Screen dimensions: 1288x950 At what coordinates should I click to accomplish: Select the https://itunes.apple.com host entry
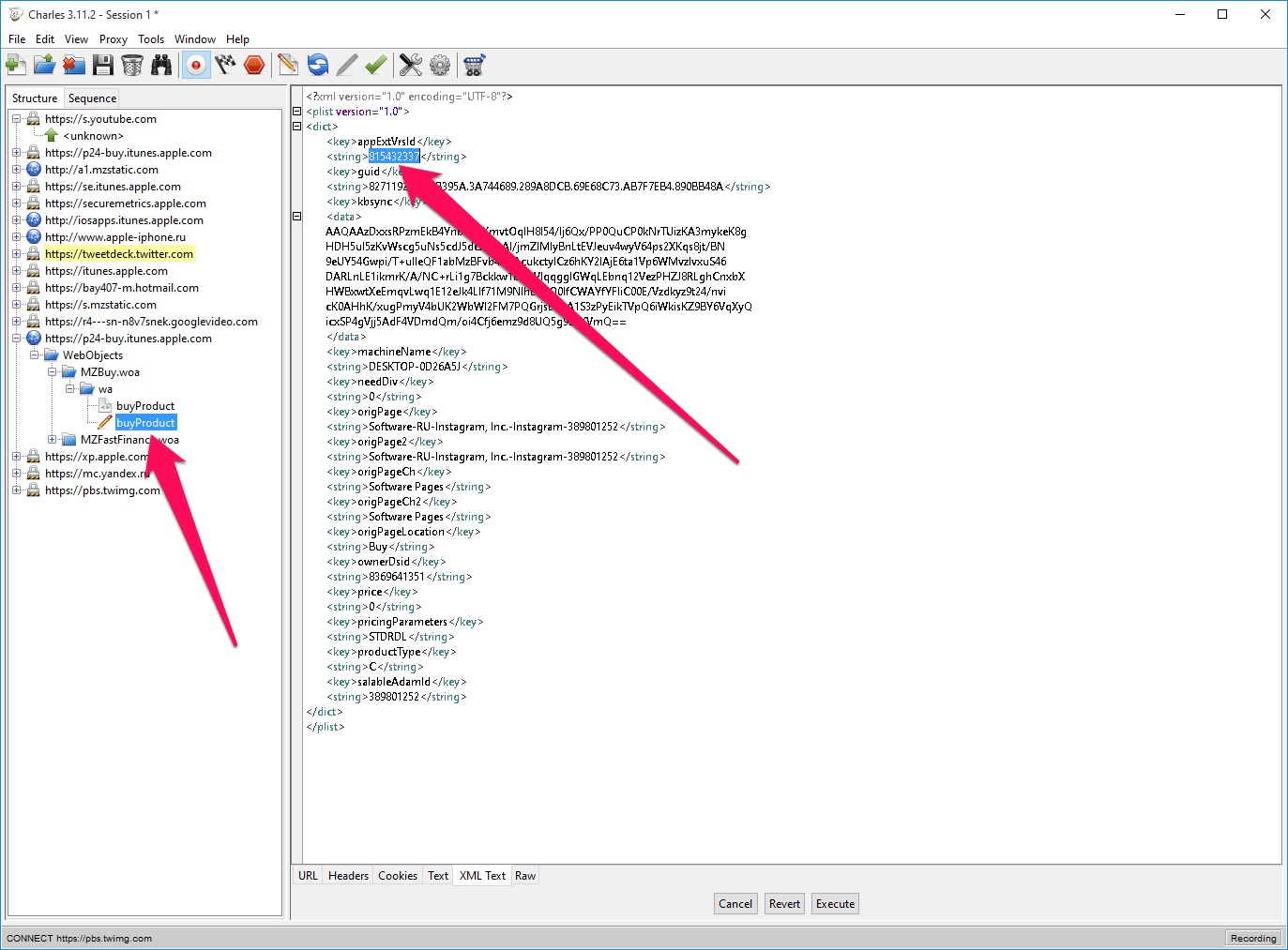pyautogui.click(x=106, y=271)
